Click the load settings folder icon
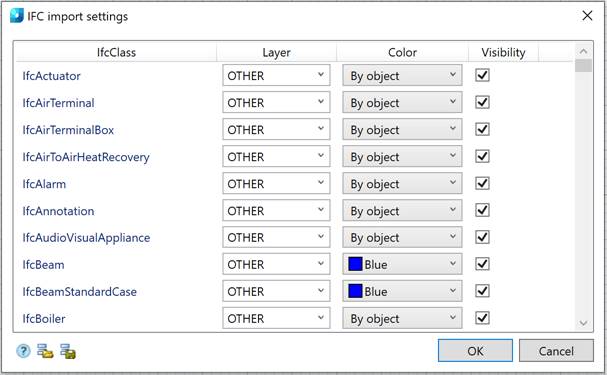The height and width of the screenshot is (375, 607). tap(45, 351)
